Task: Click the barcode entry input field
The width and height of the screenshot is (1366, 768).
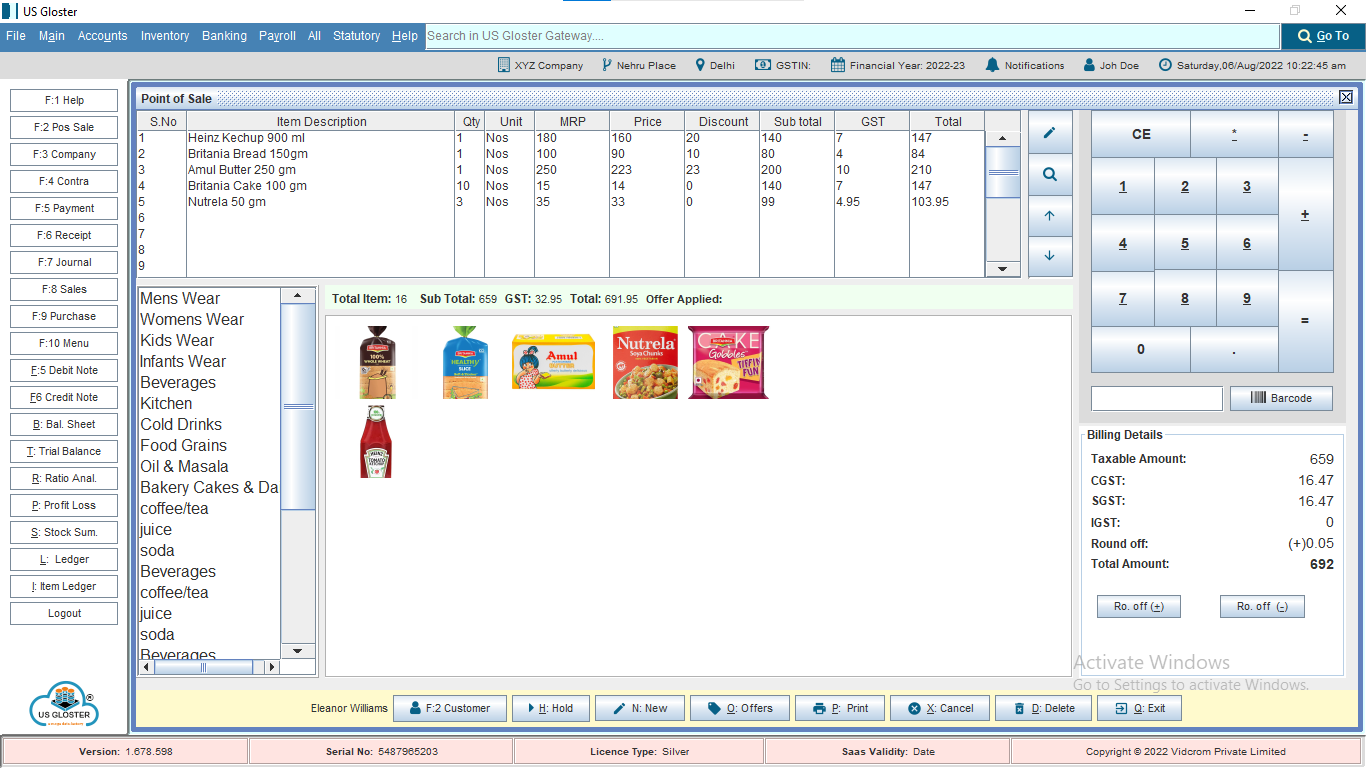Action: tap(1157, 398)
